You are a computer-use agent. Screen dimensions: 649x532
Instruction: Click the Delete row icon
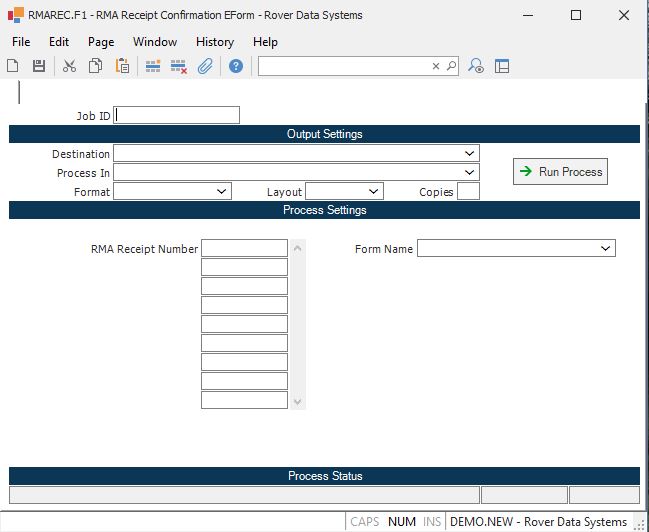[x=179, y=66]
